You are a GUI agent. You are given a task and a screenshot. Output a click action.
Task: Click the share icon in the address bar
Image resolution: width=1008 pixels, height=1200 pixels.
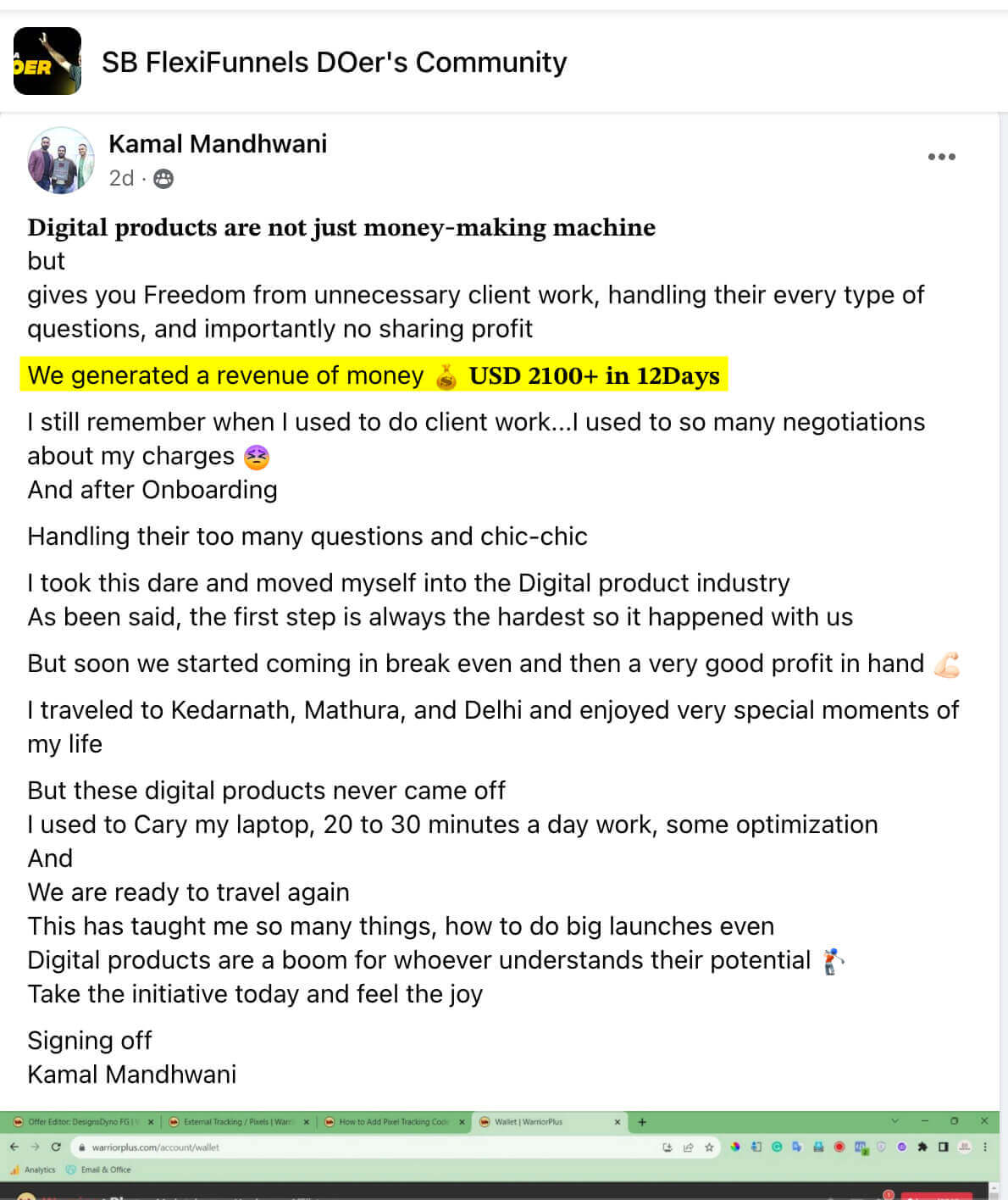coord(688,1147)
